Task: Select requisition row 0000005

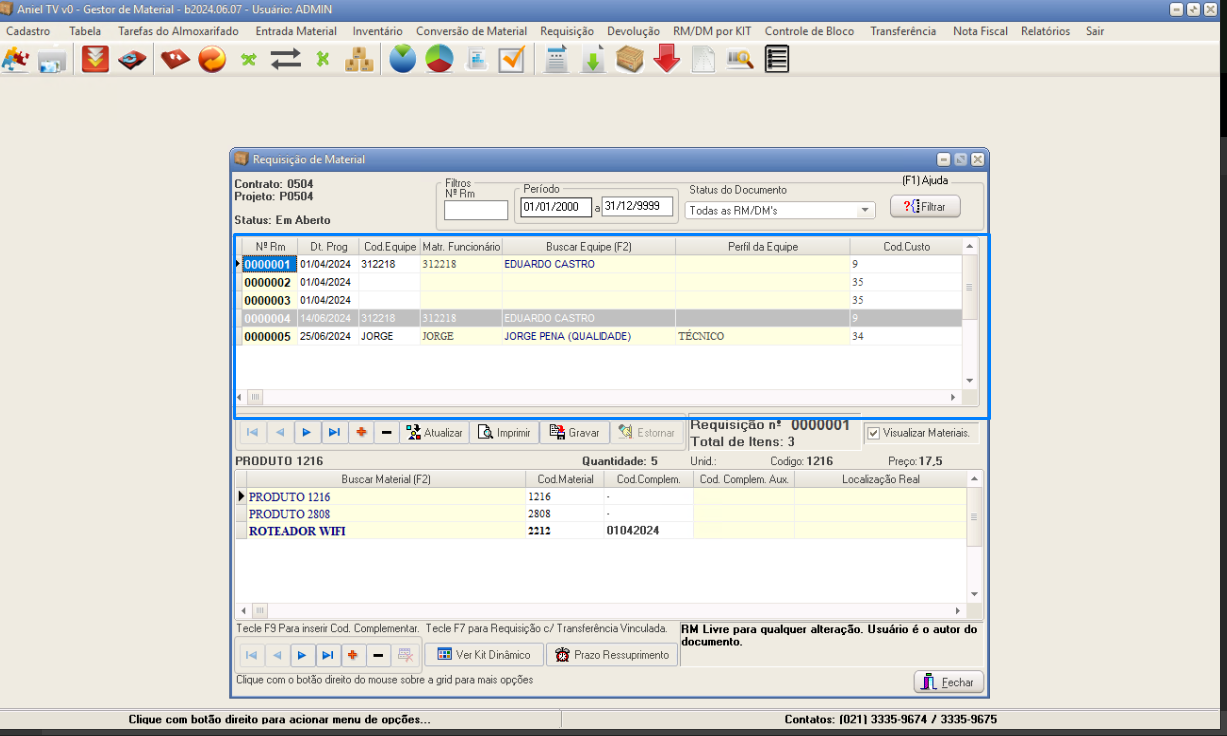Action: pos(267,337)
